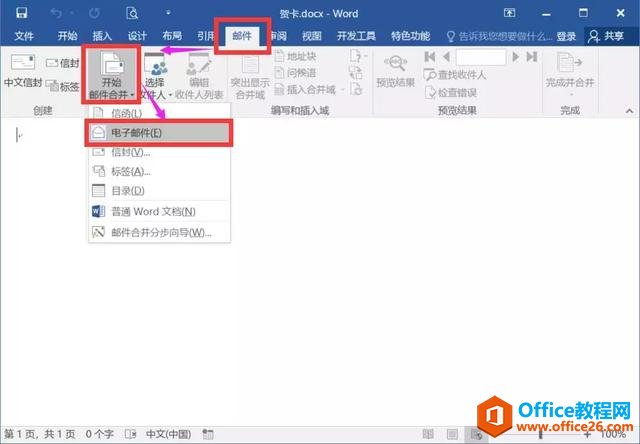Click the page count 第1页，共1页 status
The height and width of the screenshot is (444, 640).
pyautogui.click(x=40, y=434)
